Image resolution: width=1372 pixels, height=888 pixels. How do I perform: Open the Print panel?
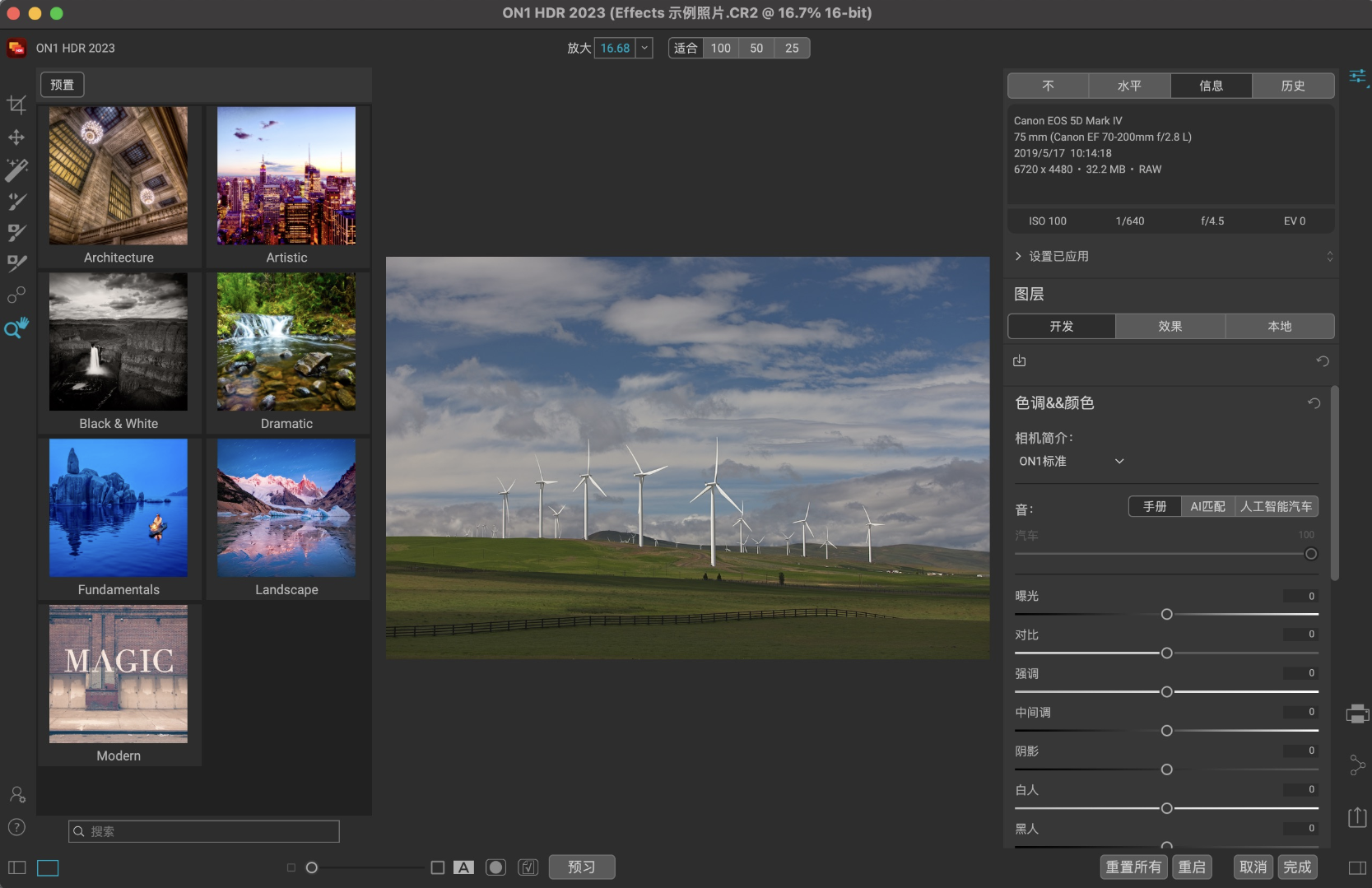tap(1356, 713)
